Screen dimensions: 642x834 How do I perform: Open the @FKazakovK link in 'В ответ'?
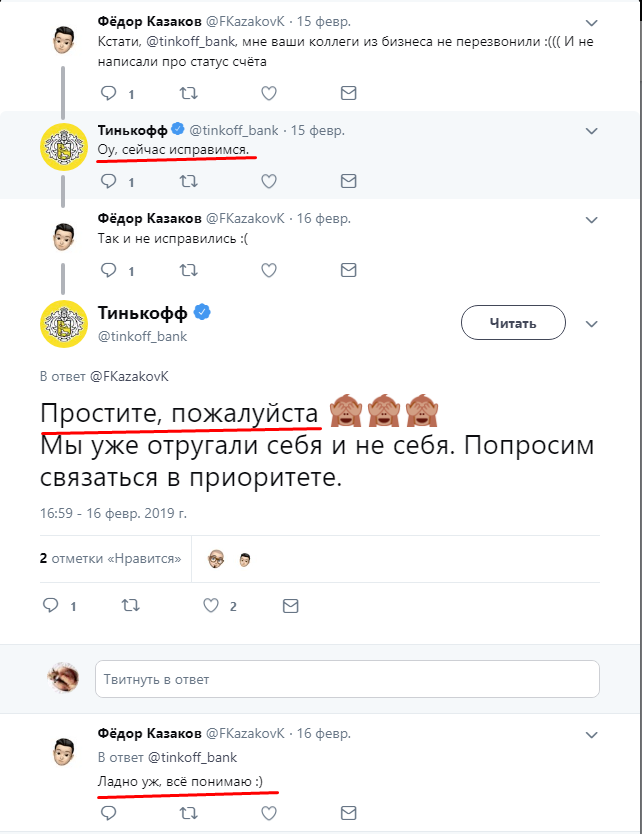130,377
